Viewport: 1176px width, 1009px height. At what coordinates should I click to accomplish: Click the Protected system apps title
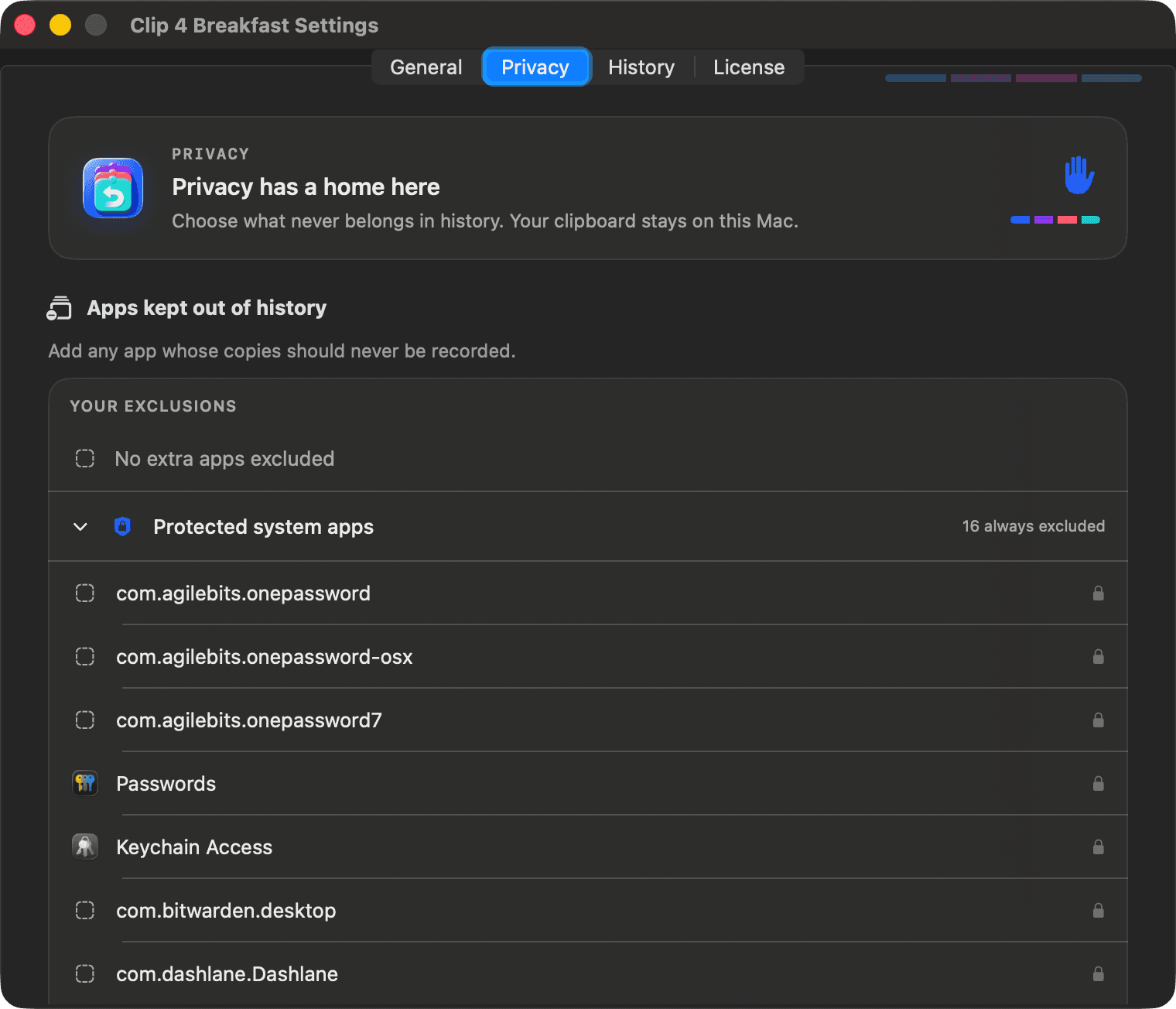tap(263, 527)
